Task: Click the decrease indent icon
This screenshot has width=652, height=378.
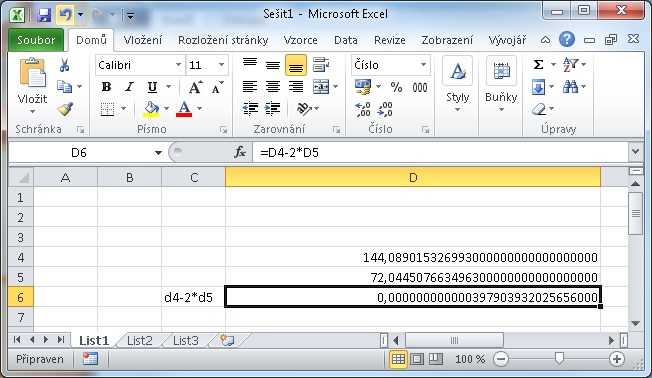Action: (250, 109)
